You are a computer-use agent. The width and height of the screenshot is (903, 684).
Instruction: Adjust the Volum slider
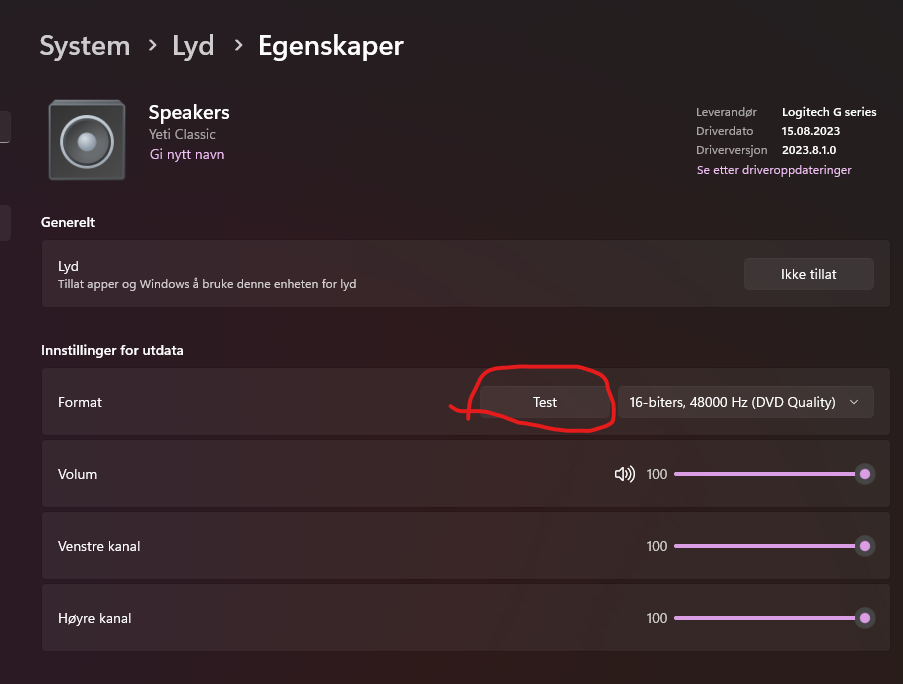pyautogui.click(x=775, y=474)
